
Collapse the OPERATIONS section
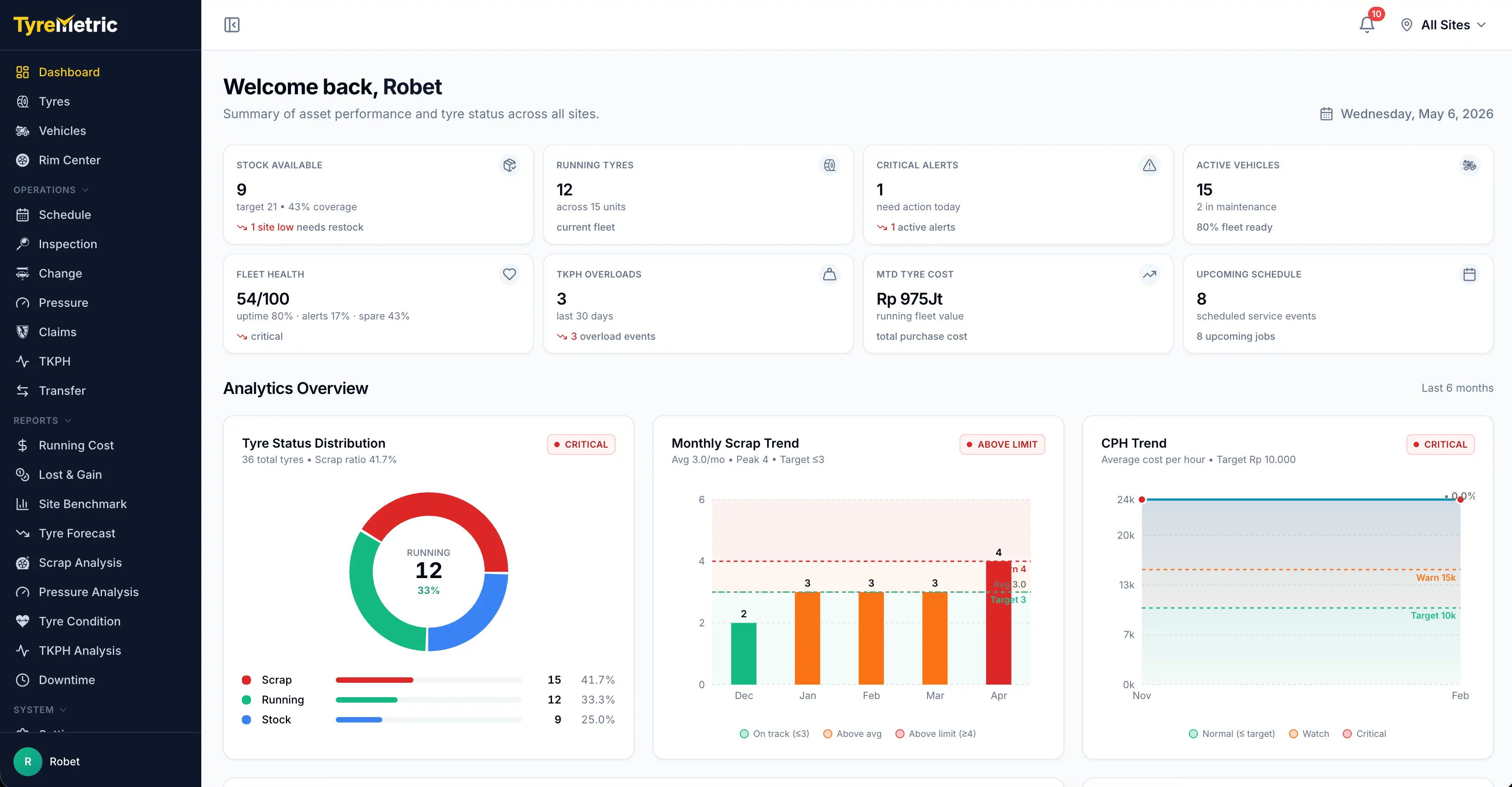51,190
